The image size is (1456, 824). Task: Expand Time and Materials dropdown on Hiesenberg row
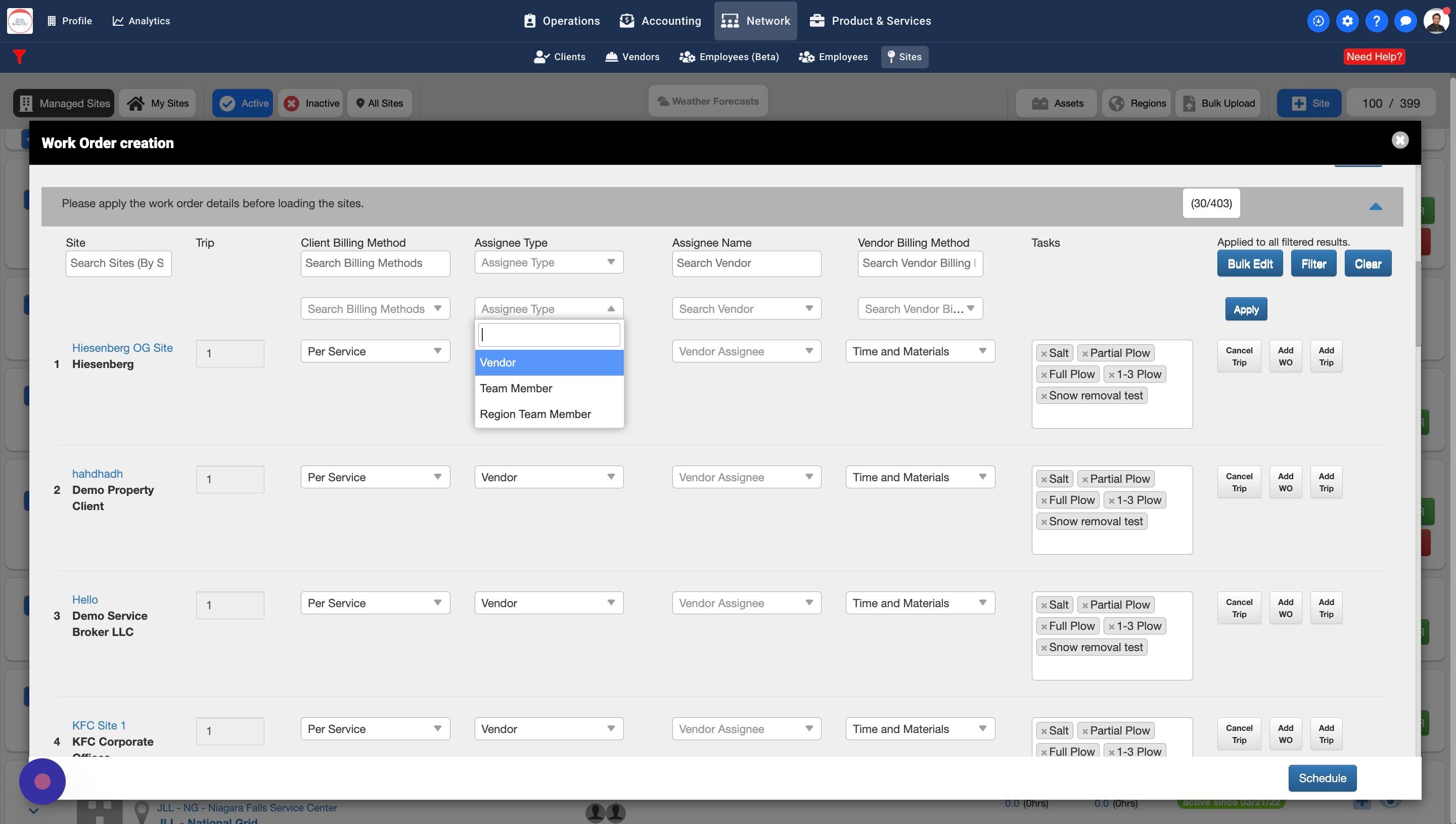pyautogui.click(x=920, y=351)
